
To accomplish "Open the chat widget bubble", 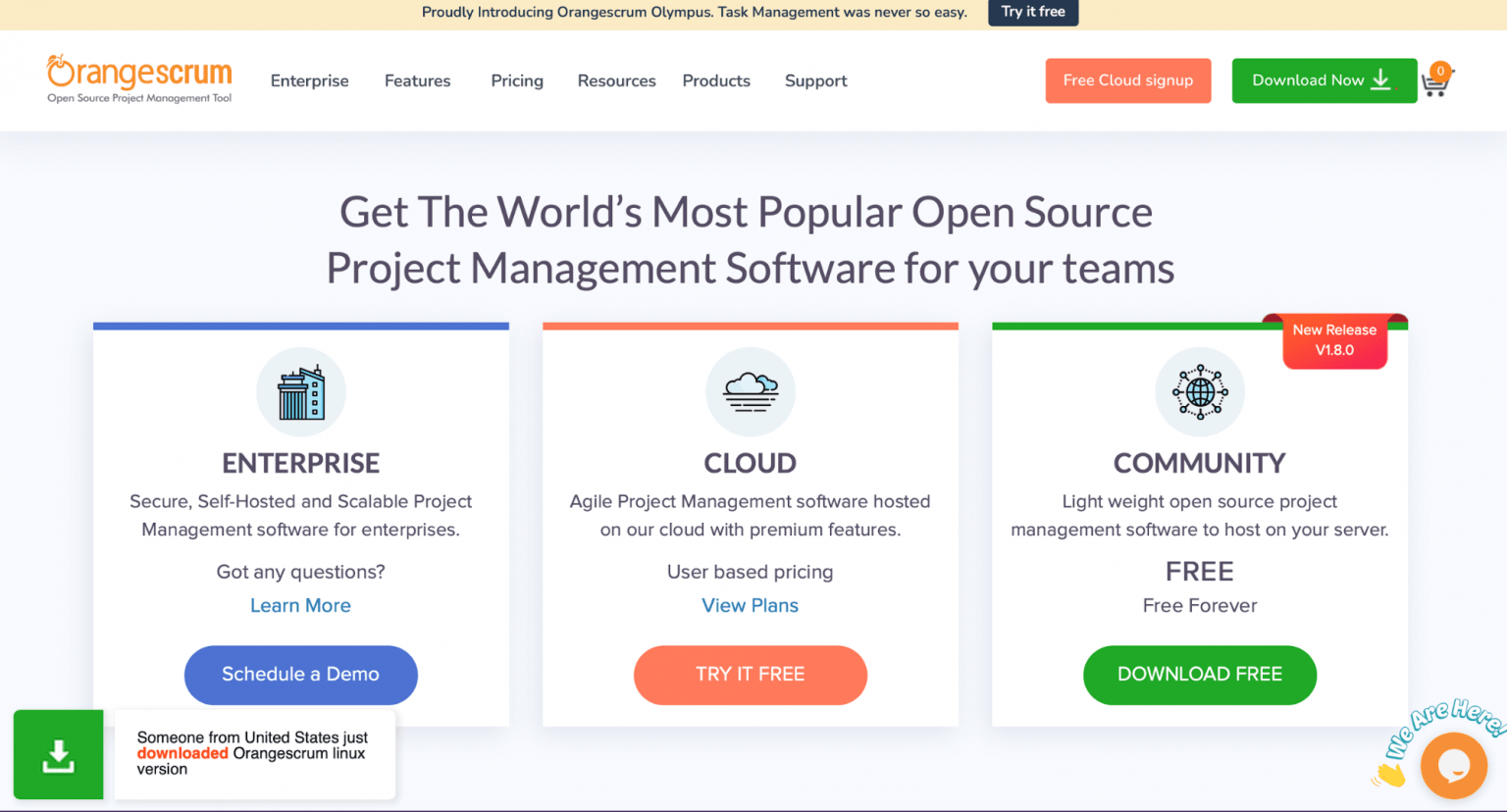I will click(1453, 765).
